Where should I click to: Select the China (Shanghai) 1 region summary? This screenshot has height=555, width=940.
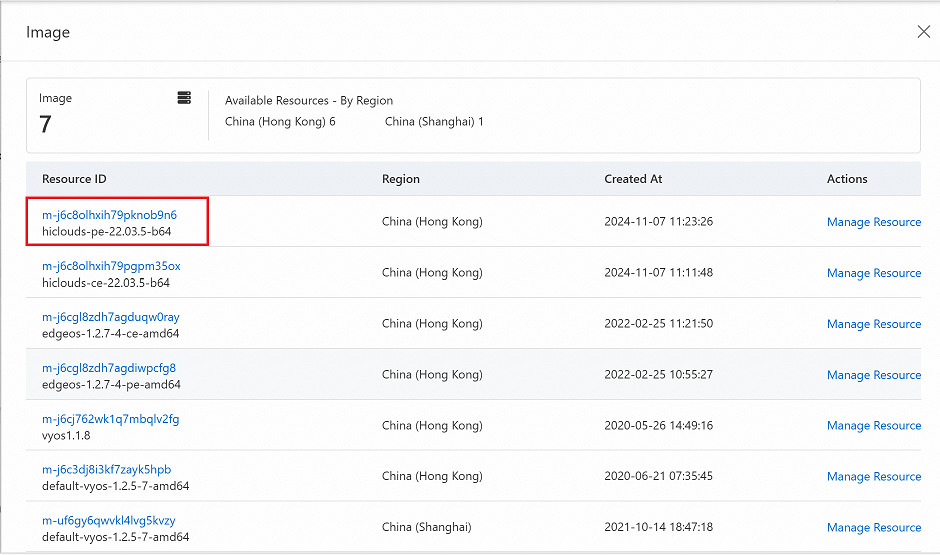click(x=434, y=122)
